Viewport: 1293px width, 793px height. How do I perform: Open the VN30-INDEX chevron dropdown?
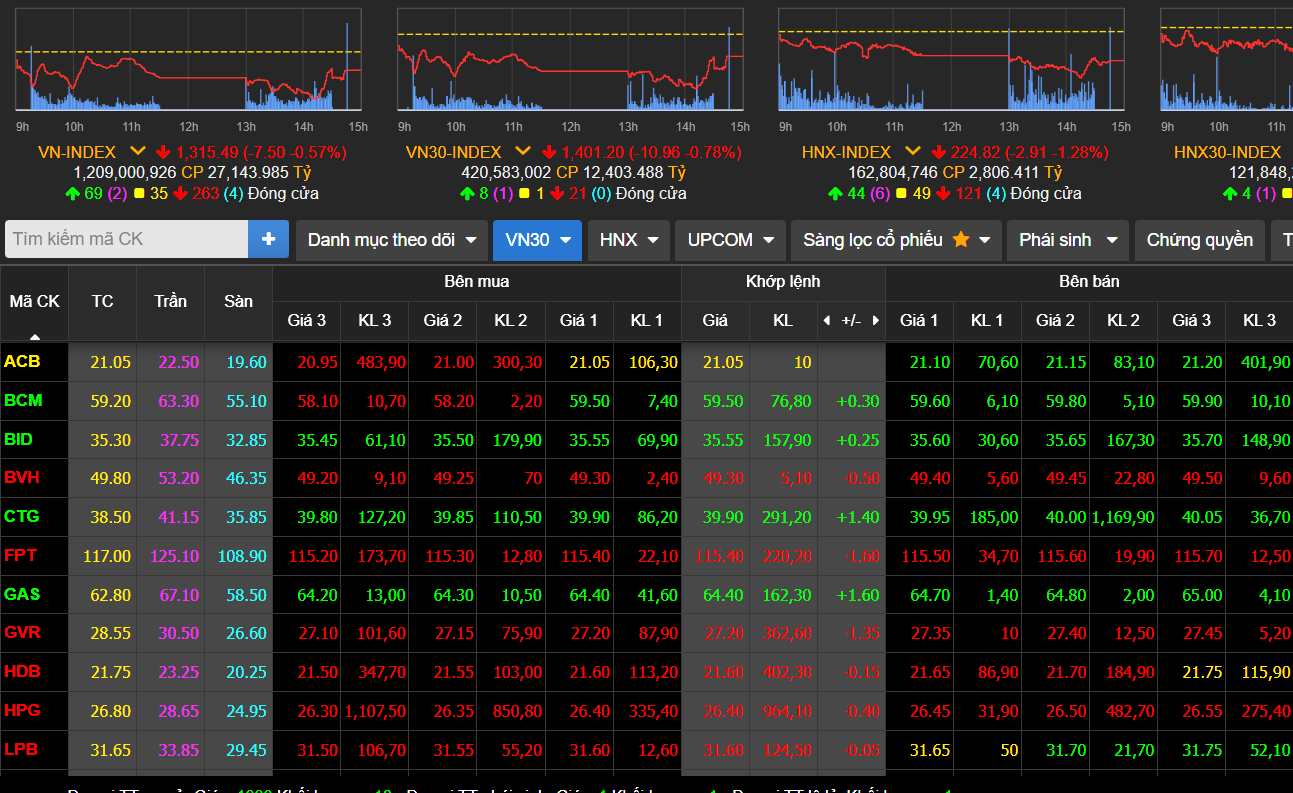click(x=522, y=152)
